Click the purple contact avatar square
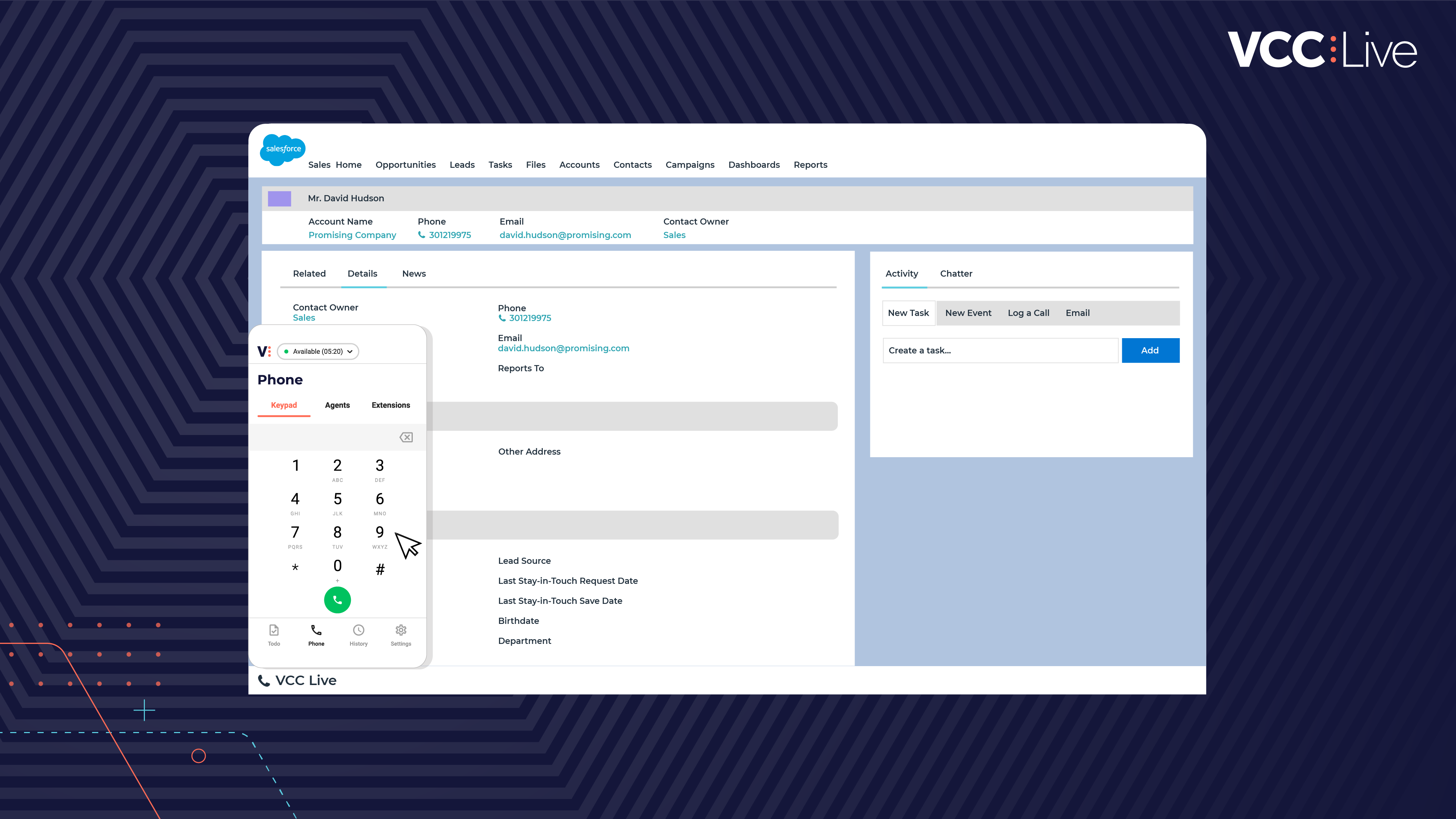Image resolution: width=1456 pixels, height=819 pixels. click(279, 198)
